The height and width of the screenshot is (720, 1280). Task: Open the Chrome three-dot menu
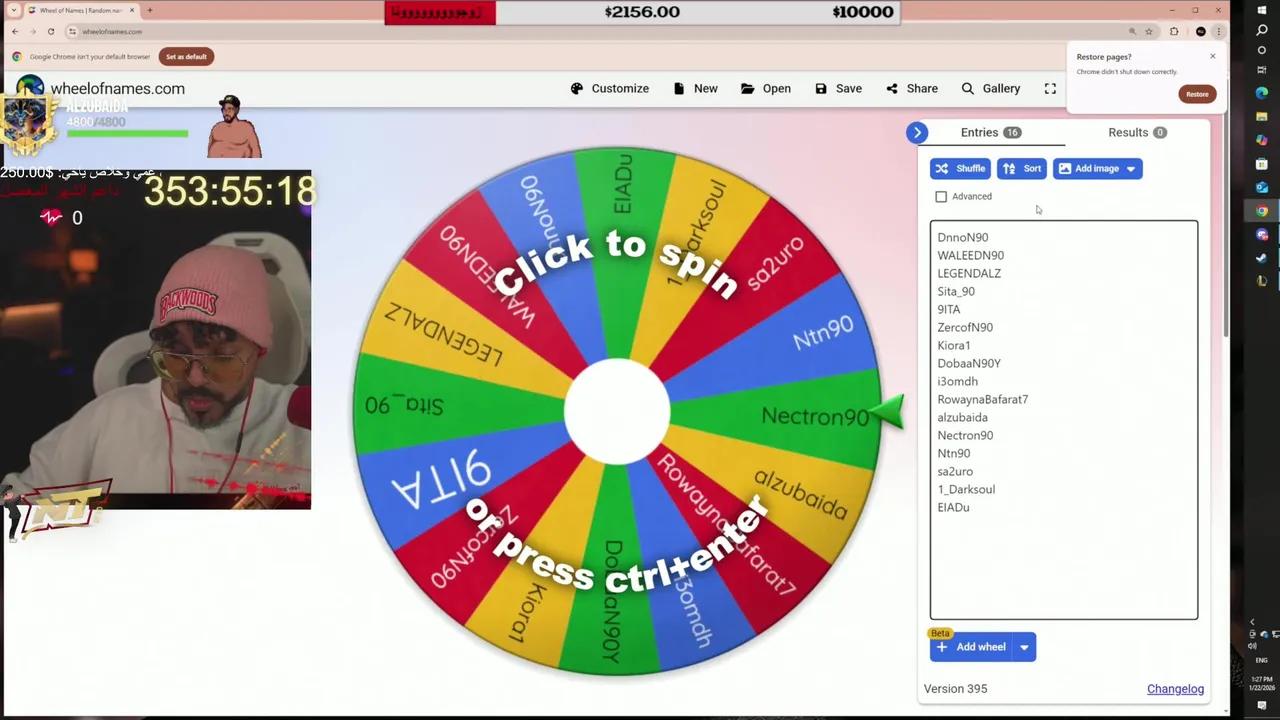pyautogui.click(x=1218, y=32)
